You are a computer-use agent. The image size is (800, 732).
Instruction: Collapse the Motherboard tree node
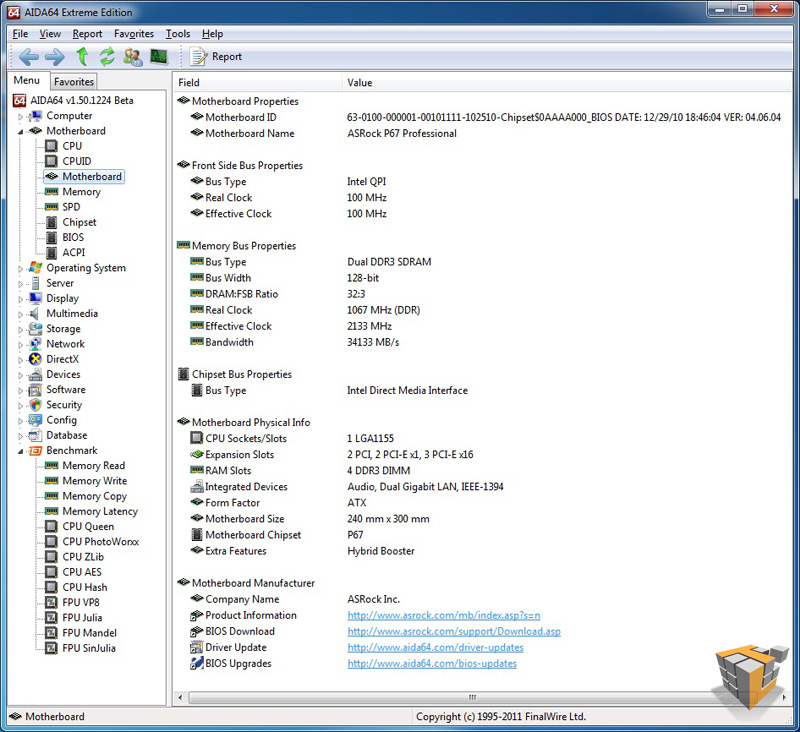(20, 132)
